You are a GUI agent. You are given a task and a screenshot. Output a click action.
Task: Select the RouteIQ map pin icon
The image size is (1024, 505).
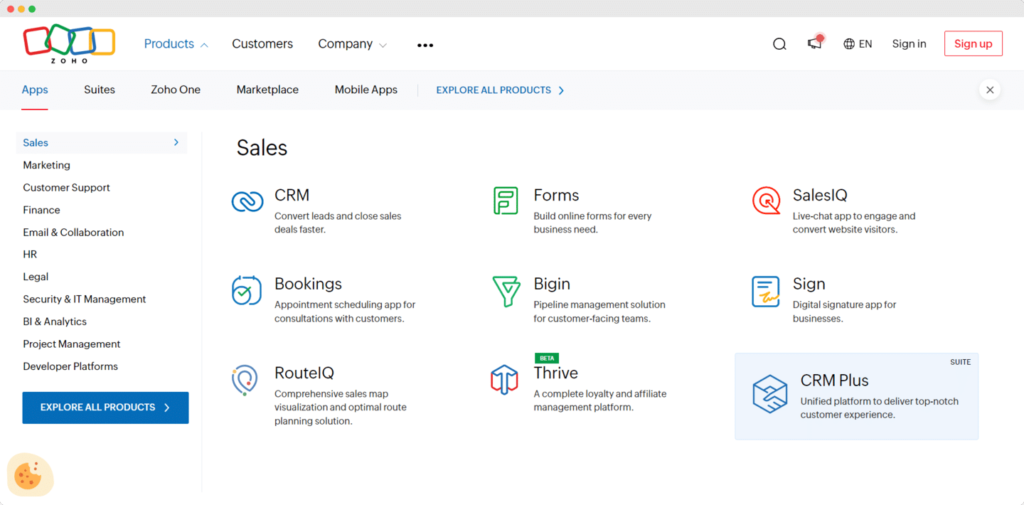(245, 380)
